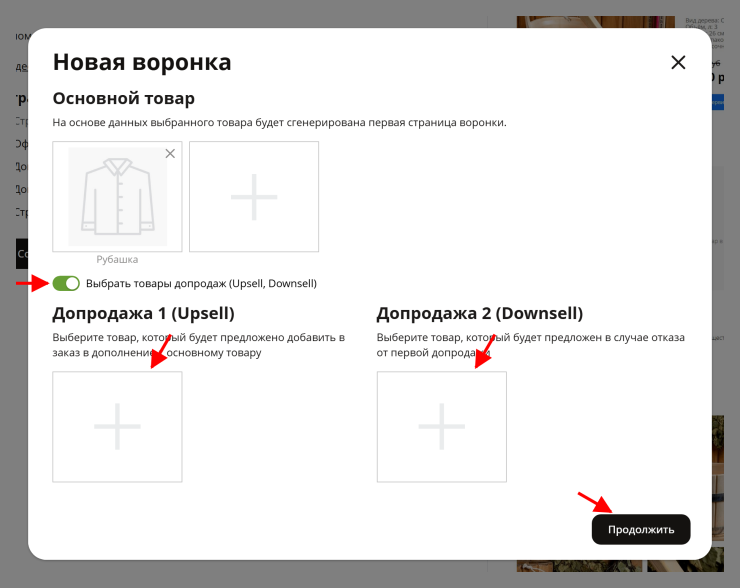This screenshot has height=588, width=740.
Task: Click the Продолжить button
Action: 641,529
